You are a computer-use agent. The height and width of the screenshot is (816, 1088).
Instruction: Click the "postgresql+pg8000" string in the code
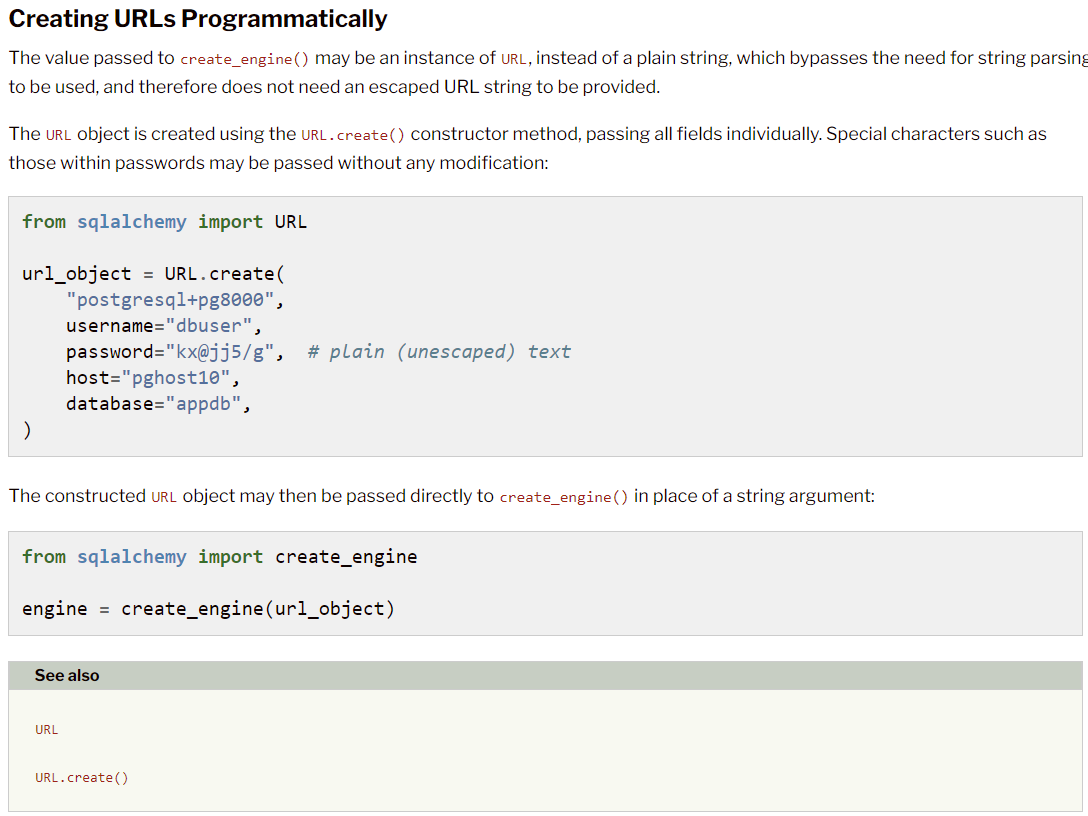[x=176, y=300]
